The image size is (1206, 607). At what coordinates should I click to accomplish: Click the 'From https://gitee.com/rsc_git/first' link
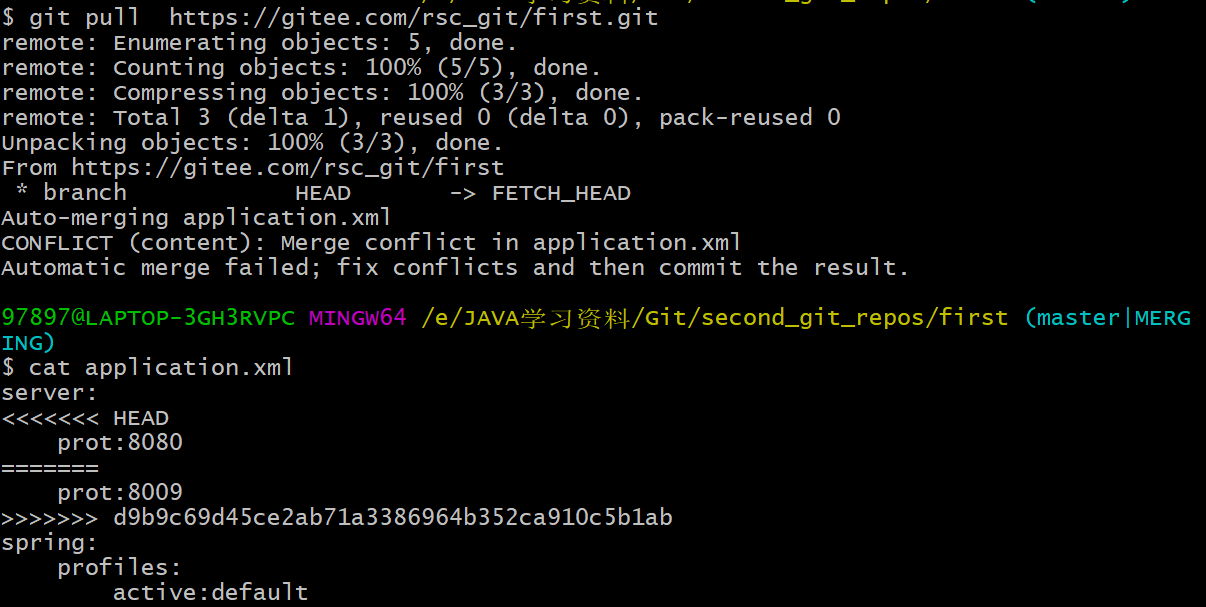[253, 167]
